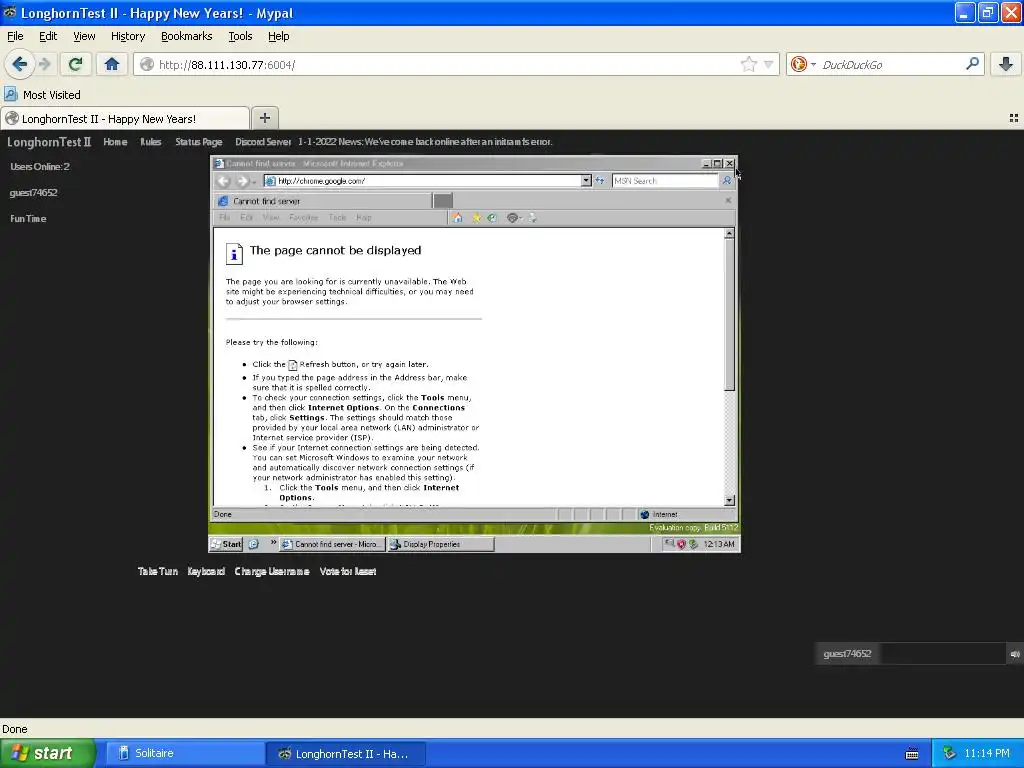
Task: Open the Discord Server link
Action: coord(263,142)
